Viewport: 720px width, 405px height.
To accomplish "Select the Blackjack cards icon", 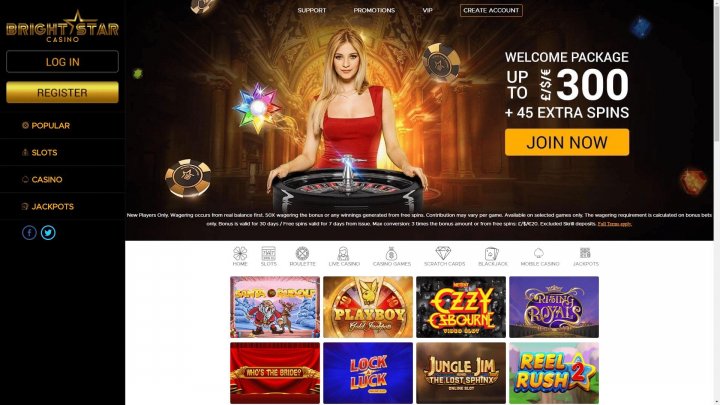I will coord(492,253).
